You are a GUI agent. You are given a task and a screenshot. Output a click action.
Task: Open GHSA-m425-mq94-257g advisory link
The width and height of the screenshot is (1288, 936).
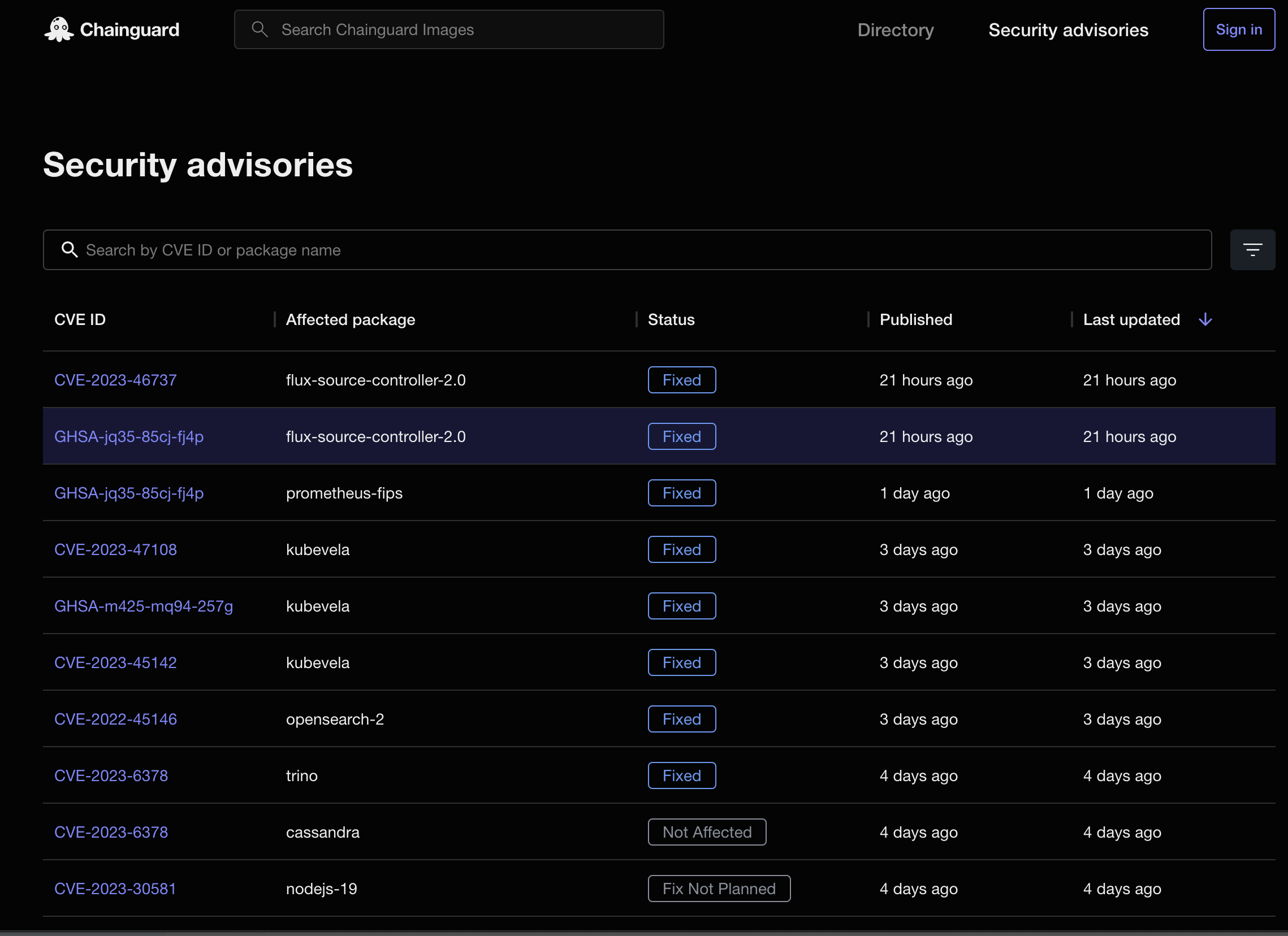click(x=143, y=606)
